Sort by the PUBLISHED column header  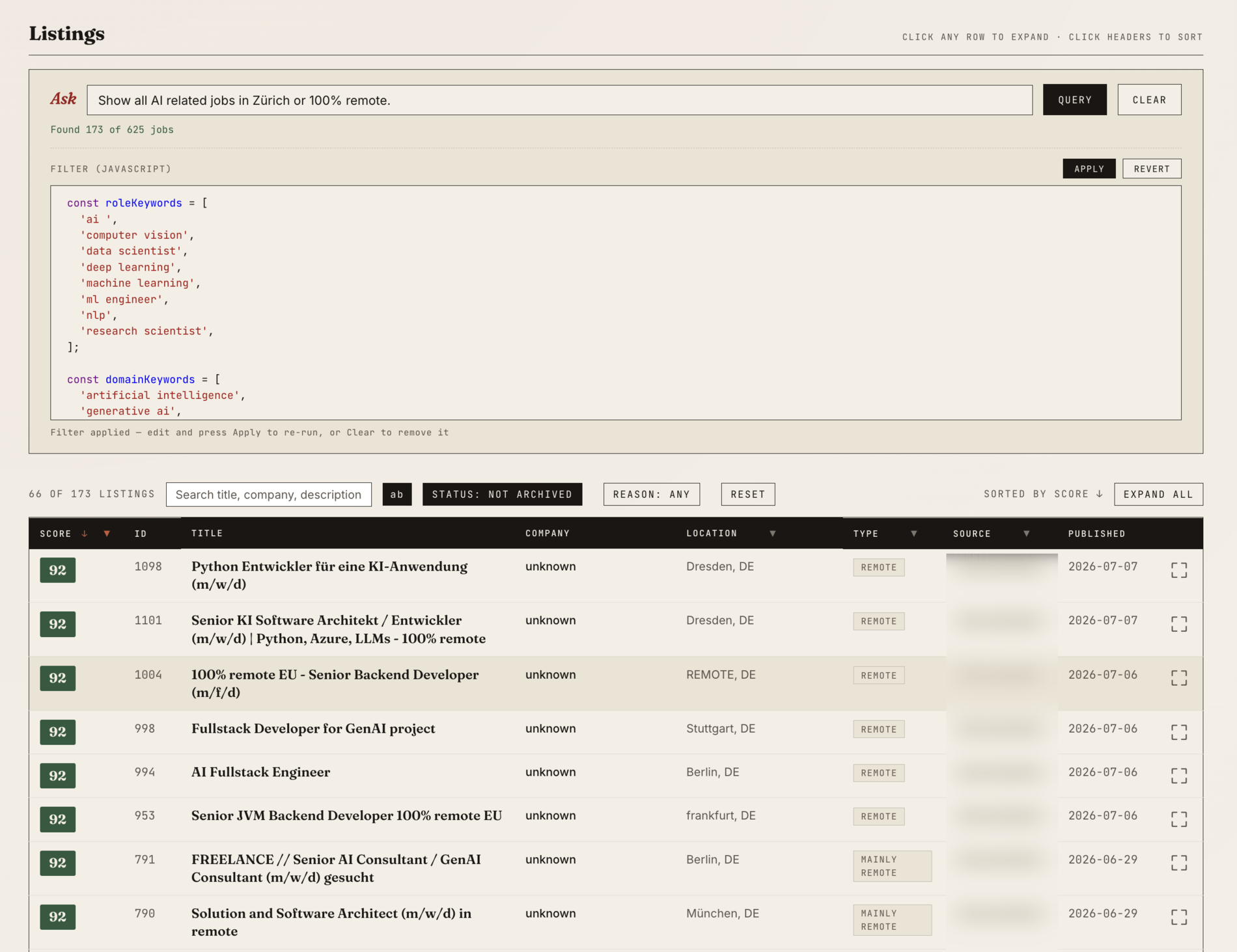[x=1096, y=534]
